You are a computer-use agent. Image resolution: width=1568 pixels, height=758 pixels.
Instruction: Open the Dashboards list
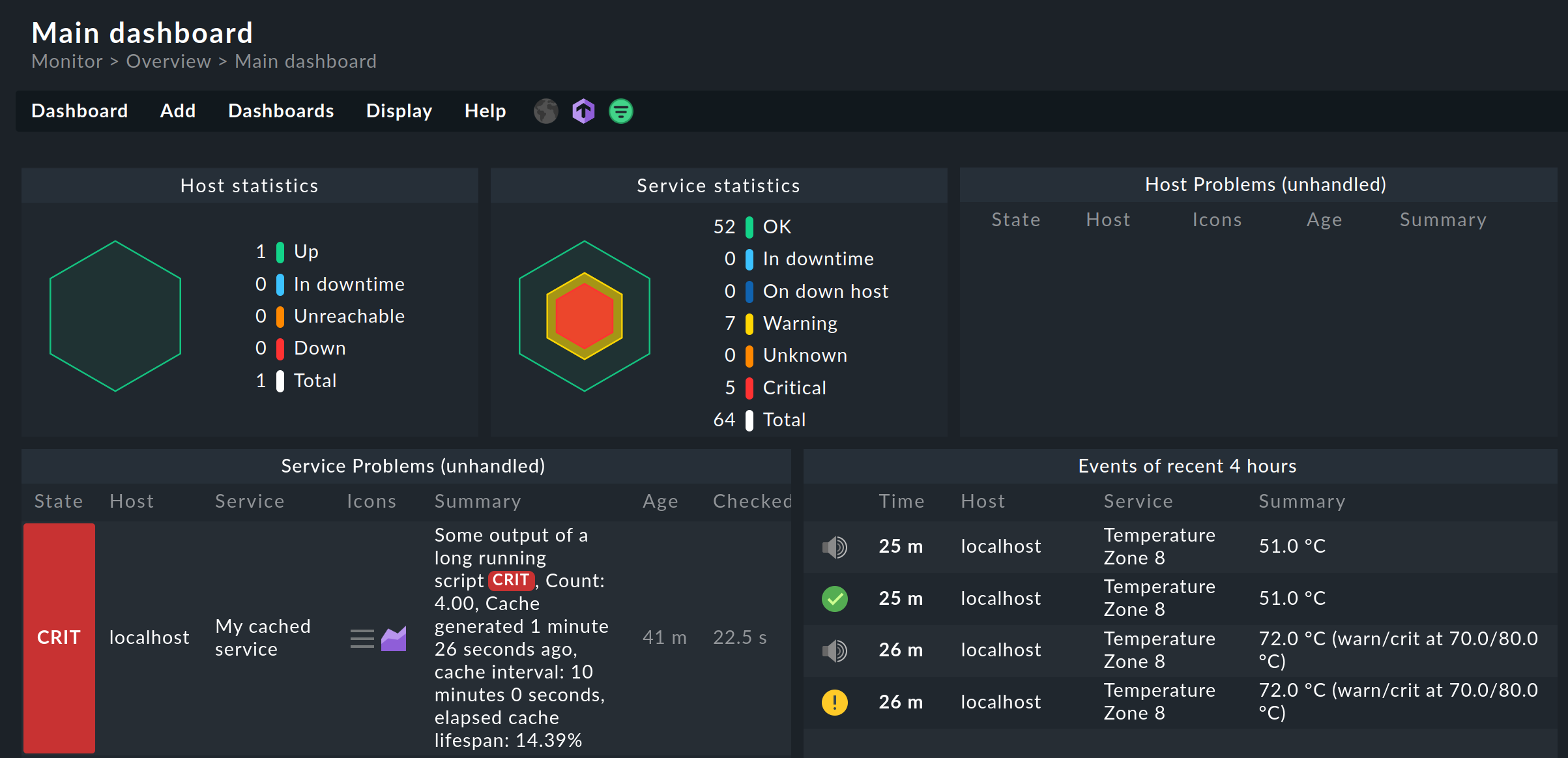[x=280, y=110]
